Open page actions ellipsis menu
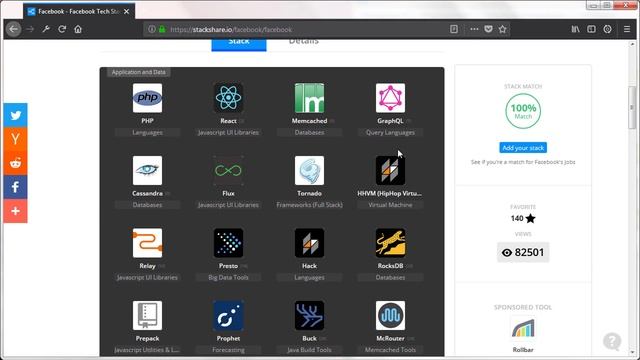Screen dimensions: 640x360 pos(474,29)
